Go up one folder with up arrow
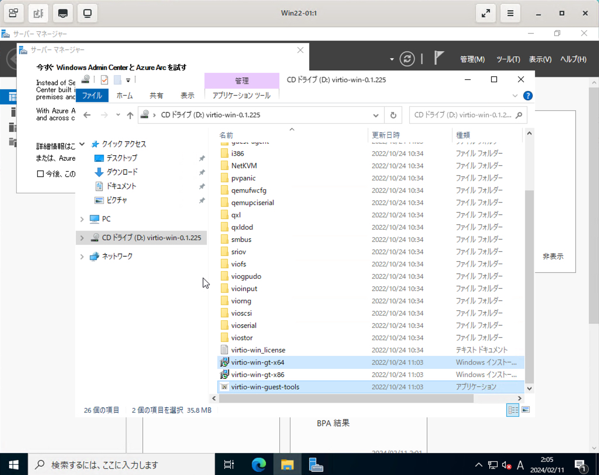599x475 pixels. [x=130, y=115]
